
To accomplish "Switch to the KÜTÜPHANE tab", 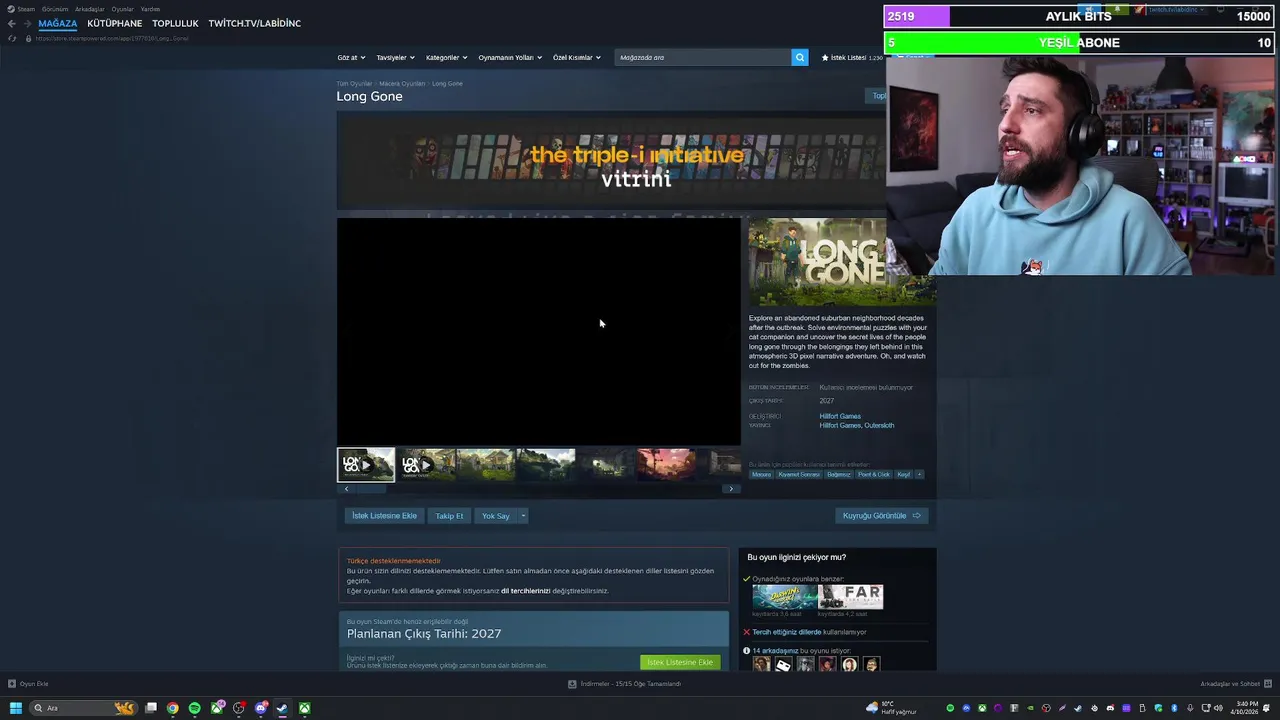I will 115,23.
